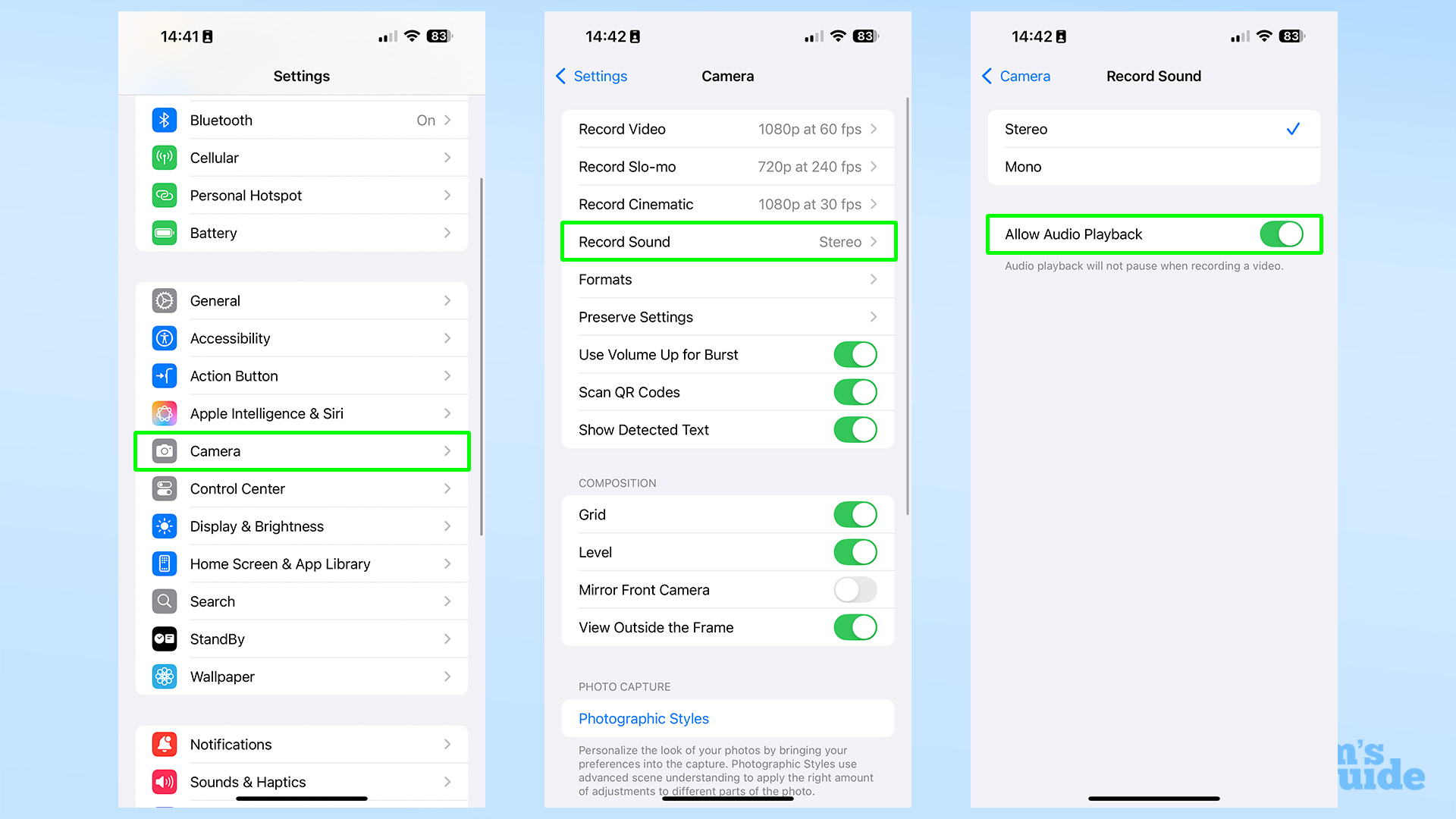Open General settings
Viewport: 1456px width, 819px height.
point(304,300)
